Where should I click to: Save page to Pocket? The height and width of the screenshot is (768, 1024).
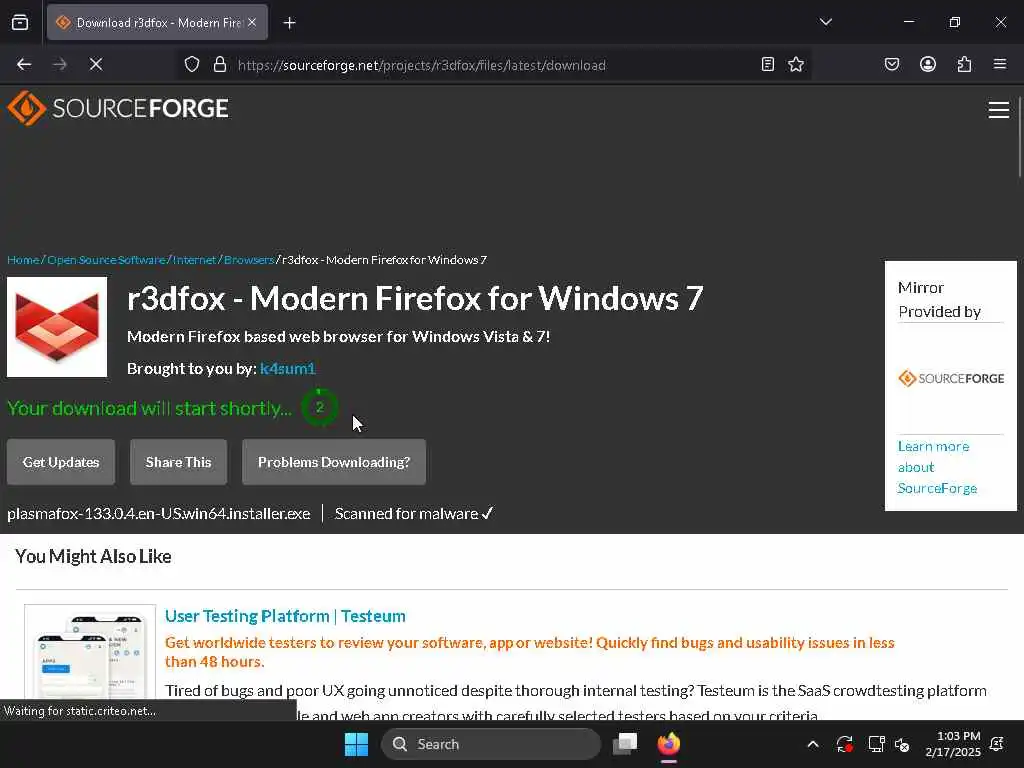[x=892, y=65]
